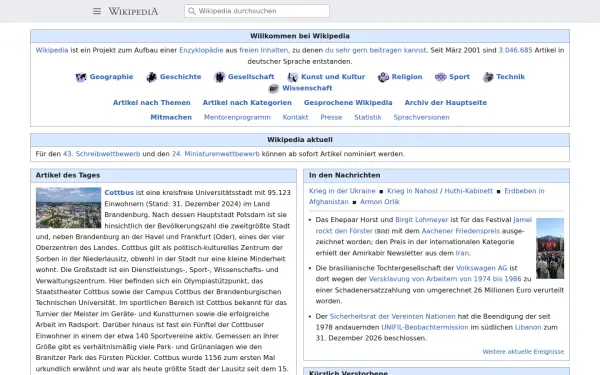Open the Enzyklopädie link
This screenshot has height=375, width=600.
click(x=201, y=50)
